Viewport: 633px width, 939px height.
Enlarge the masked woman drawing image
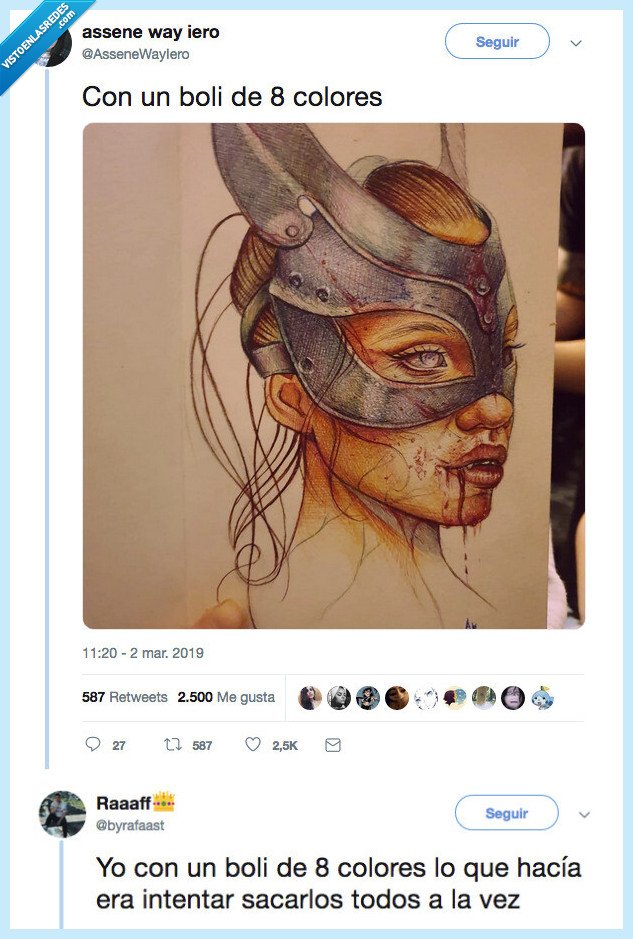pos(333,375)
